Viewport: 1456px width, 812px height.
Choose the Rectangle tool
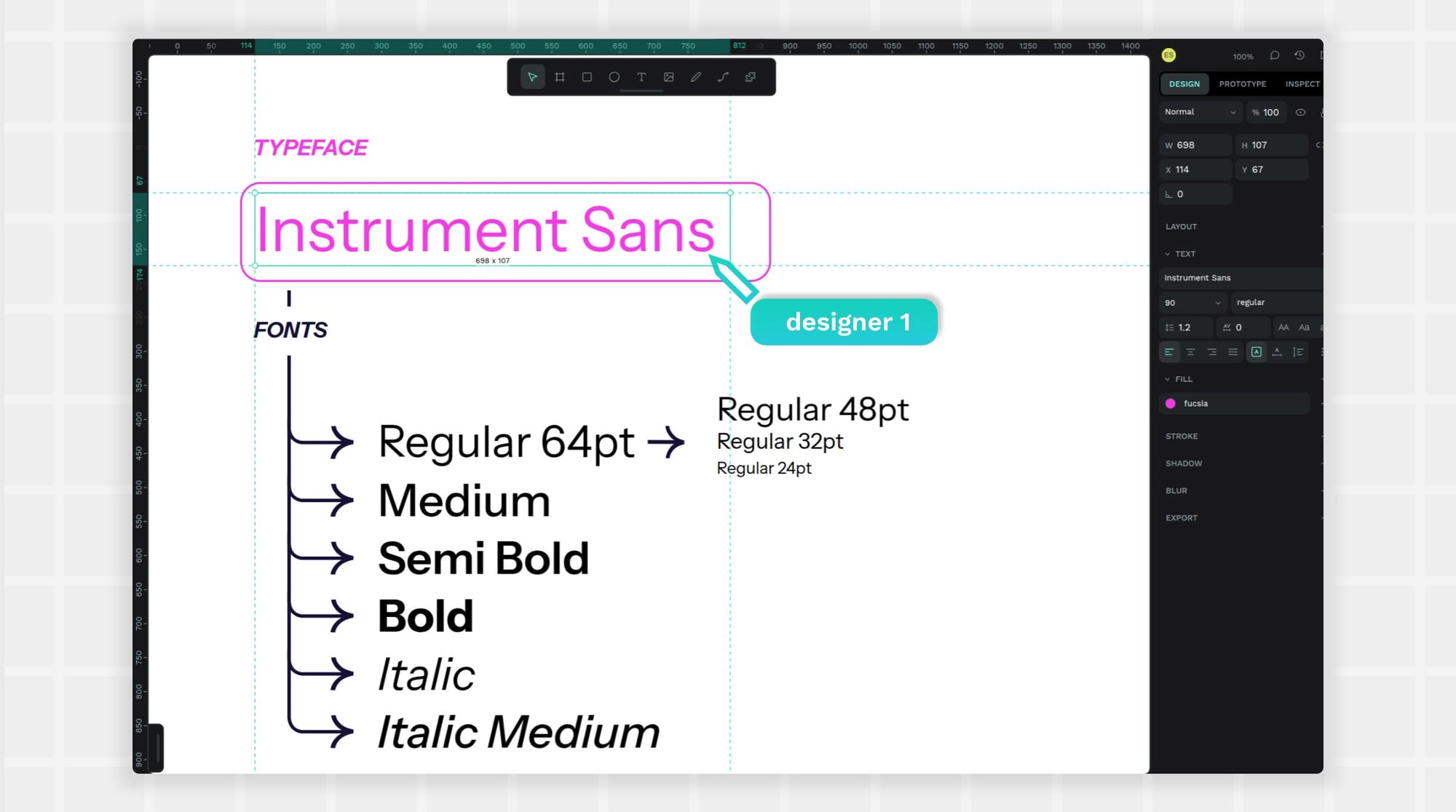pyautogui.click(x=587, y=77)
